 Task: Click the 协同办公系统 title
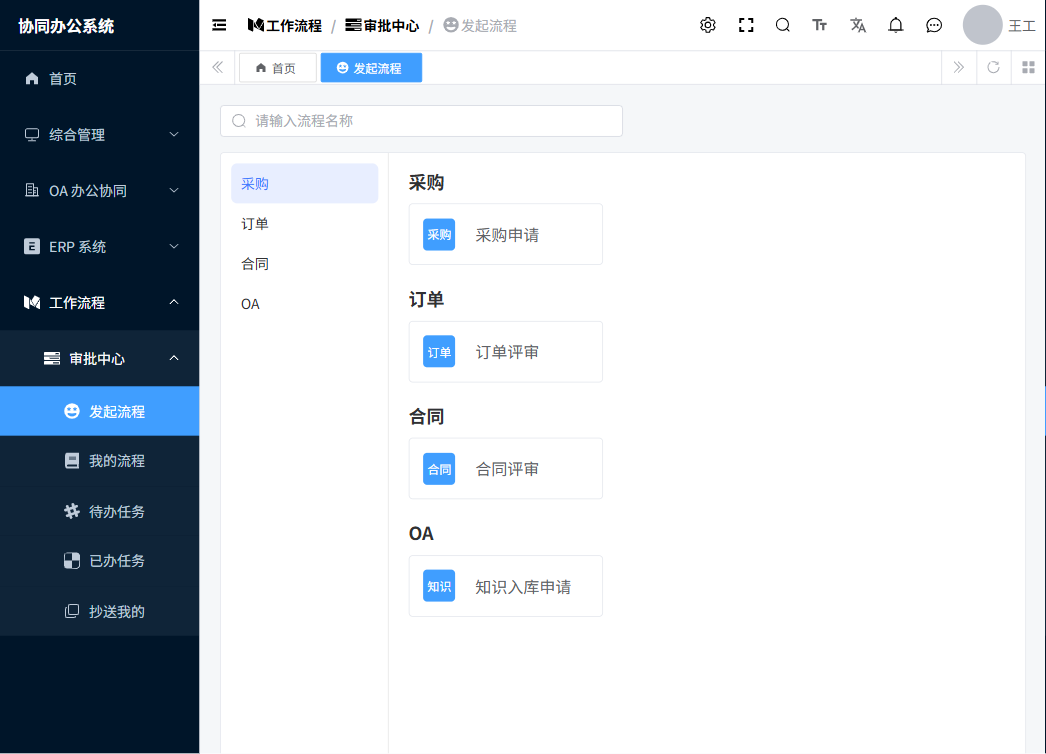[66, 26]
